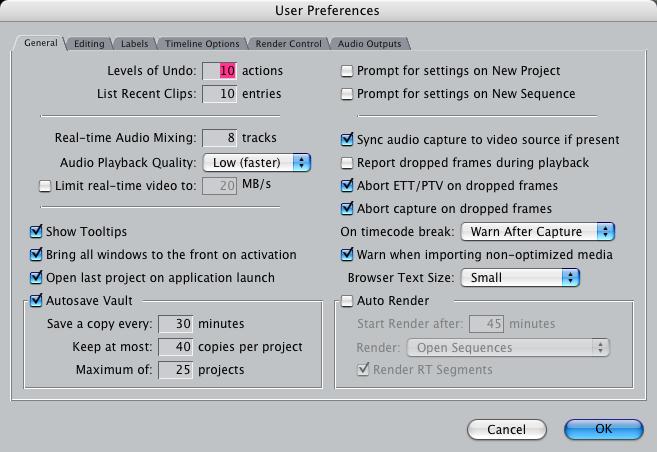
Task: Expand the Browser Text Size dropdown
Action: point(520,278)
